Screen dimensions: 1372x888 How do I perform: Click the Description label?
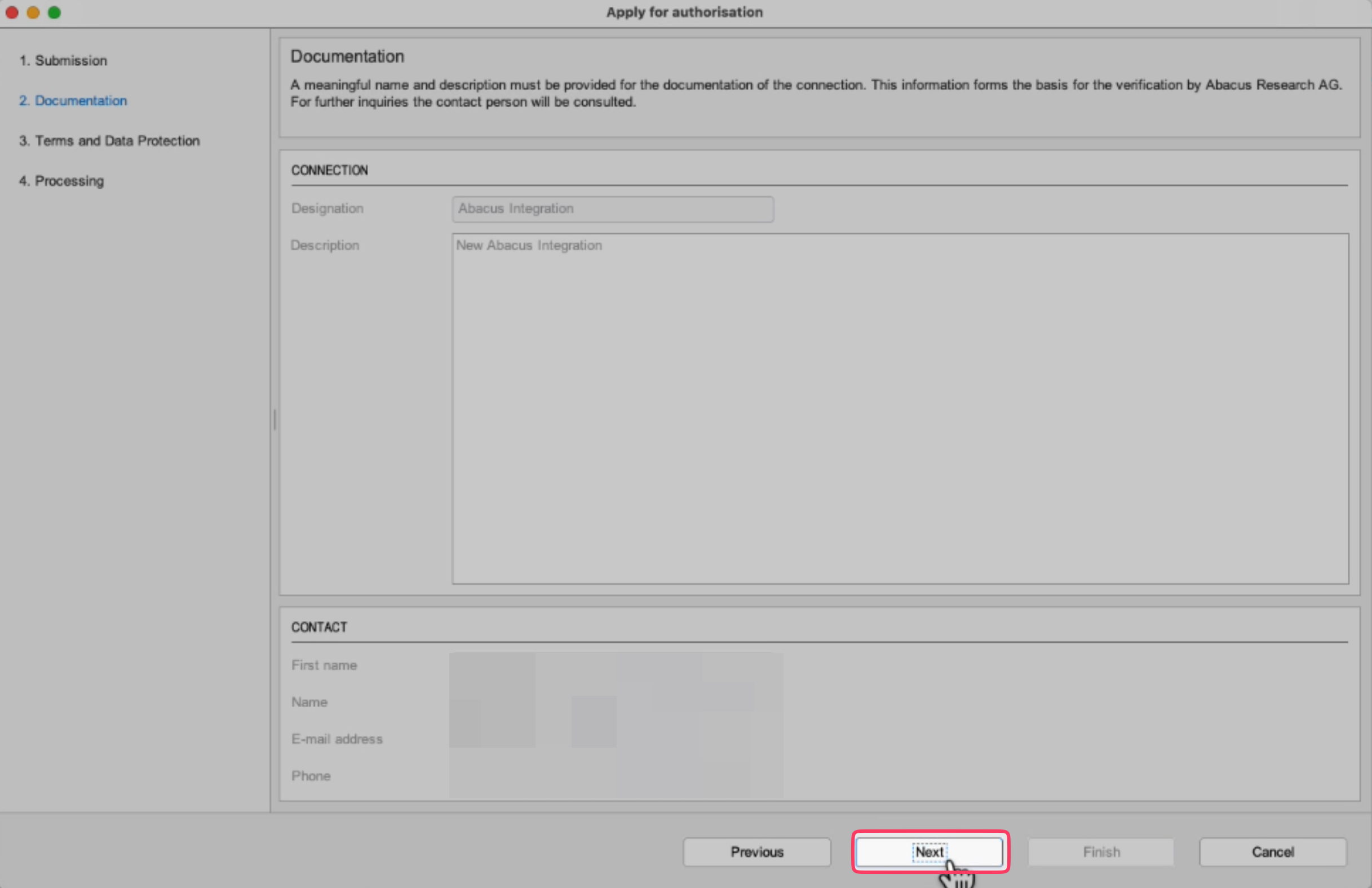pos(325,245)
